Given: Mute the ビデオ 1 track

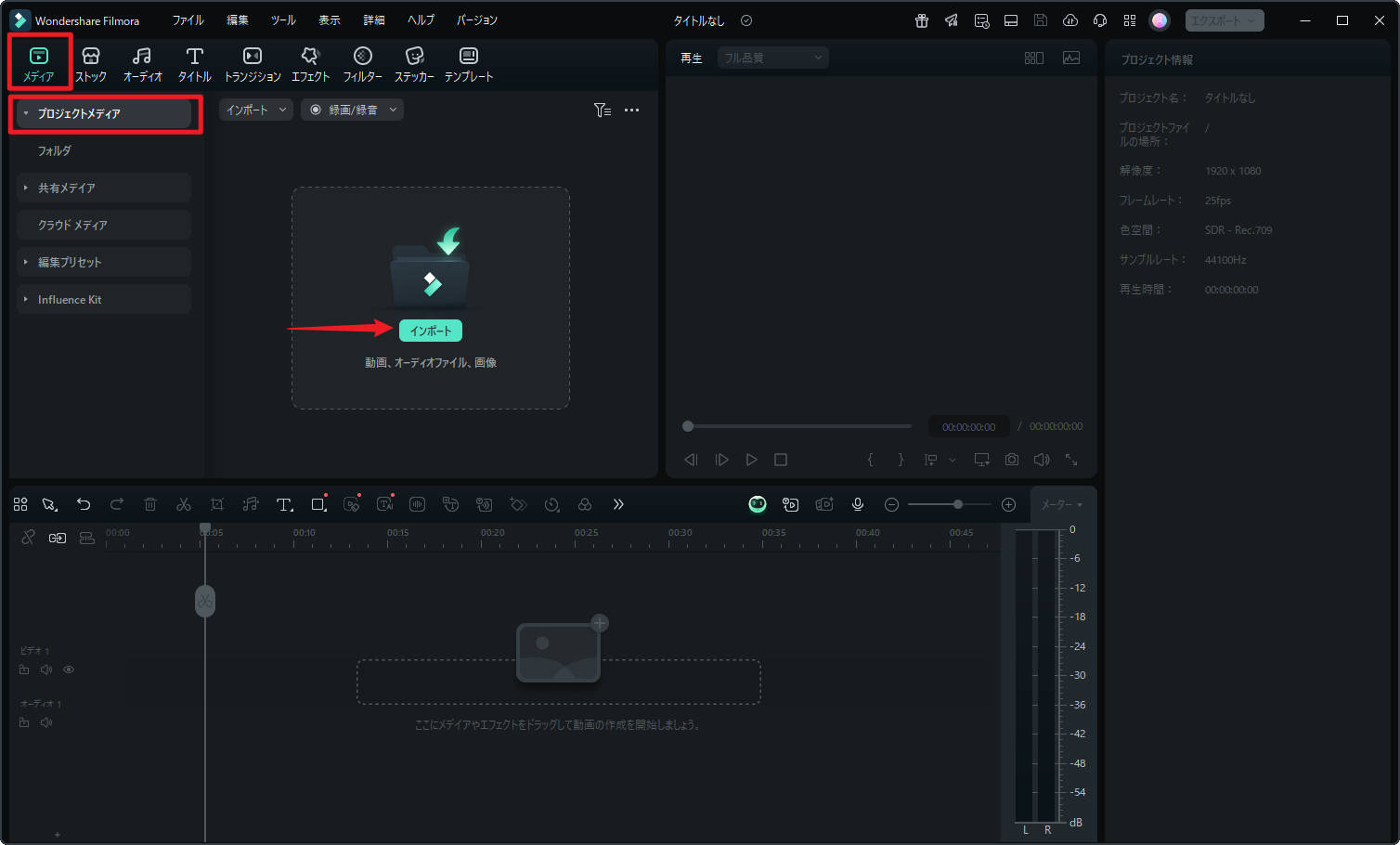Looking at the screenshot, I should click(46, 669).
